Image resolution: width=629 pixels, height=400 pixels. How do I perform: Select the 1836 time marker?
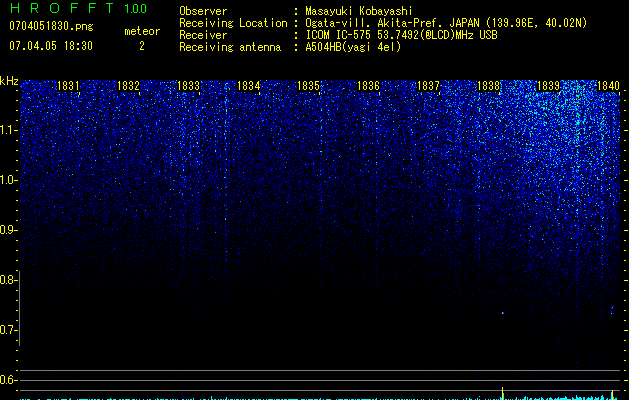pos(368,86)
